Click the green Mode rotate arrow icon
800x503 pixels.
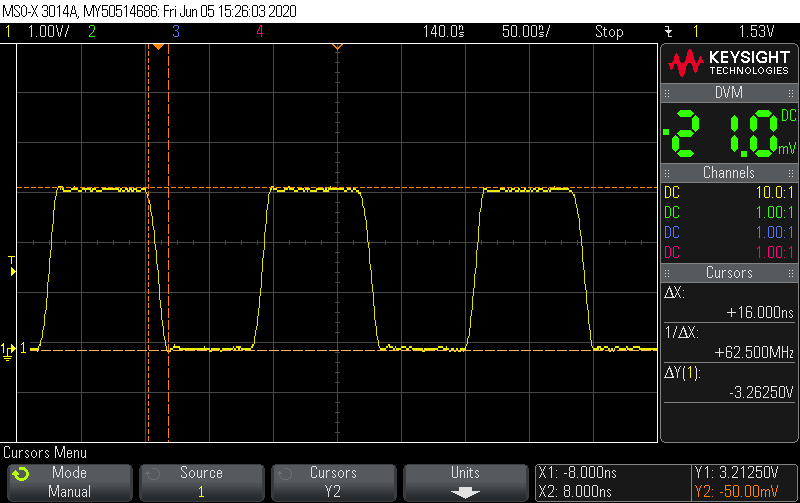pos(21,474)
